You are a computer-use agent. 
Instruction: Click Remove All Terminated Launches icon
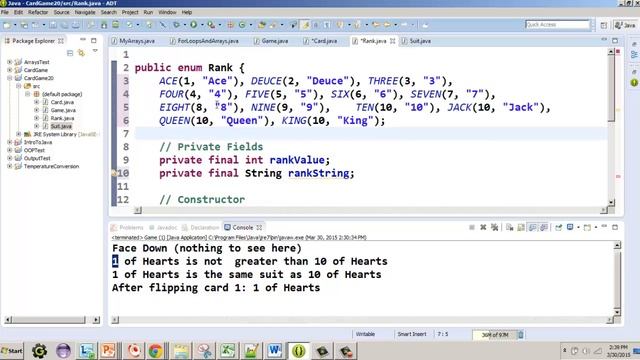point(495,227)
